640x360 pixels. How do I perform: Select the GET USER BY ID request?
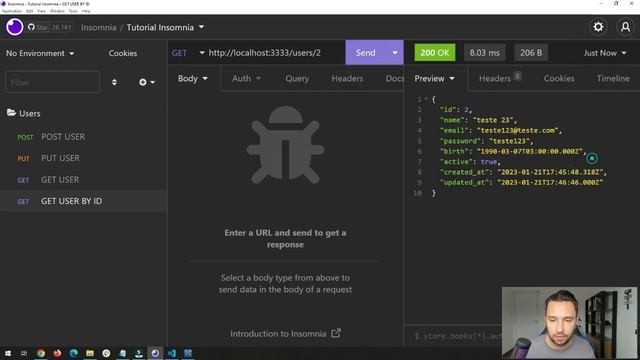(83, 201)
